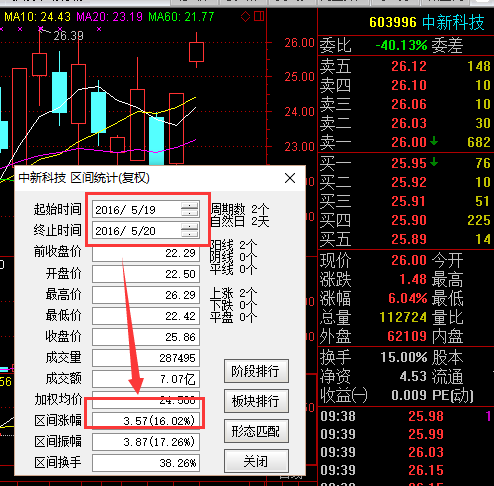Select the 区间涨幅 value field
Image resolution: width=494 pixels, height=486 pixels.
coord(146,421)
